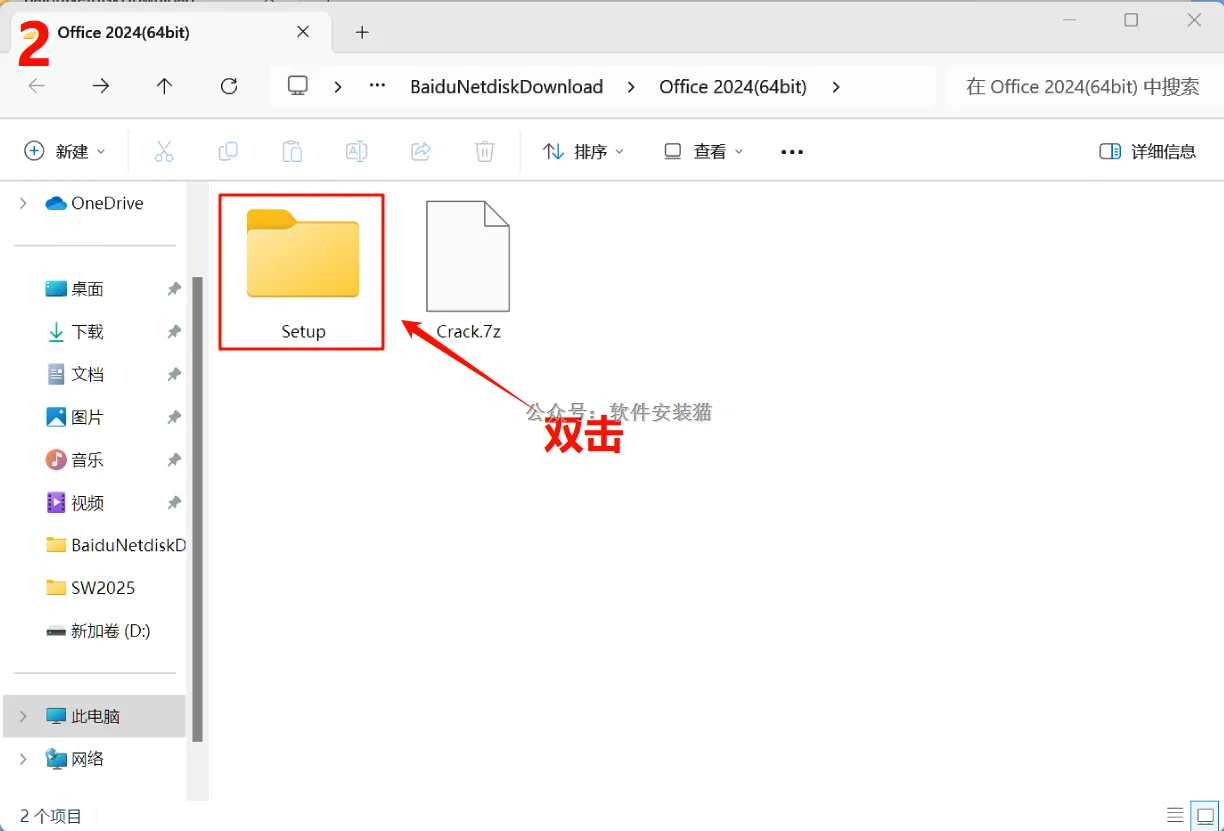Expand 此电脑 in the sidebar
Viewport: 1224px width, 831px height.
pyautogui.click(x=22, y=716)
